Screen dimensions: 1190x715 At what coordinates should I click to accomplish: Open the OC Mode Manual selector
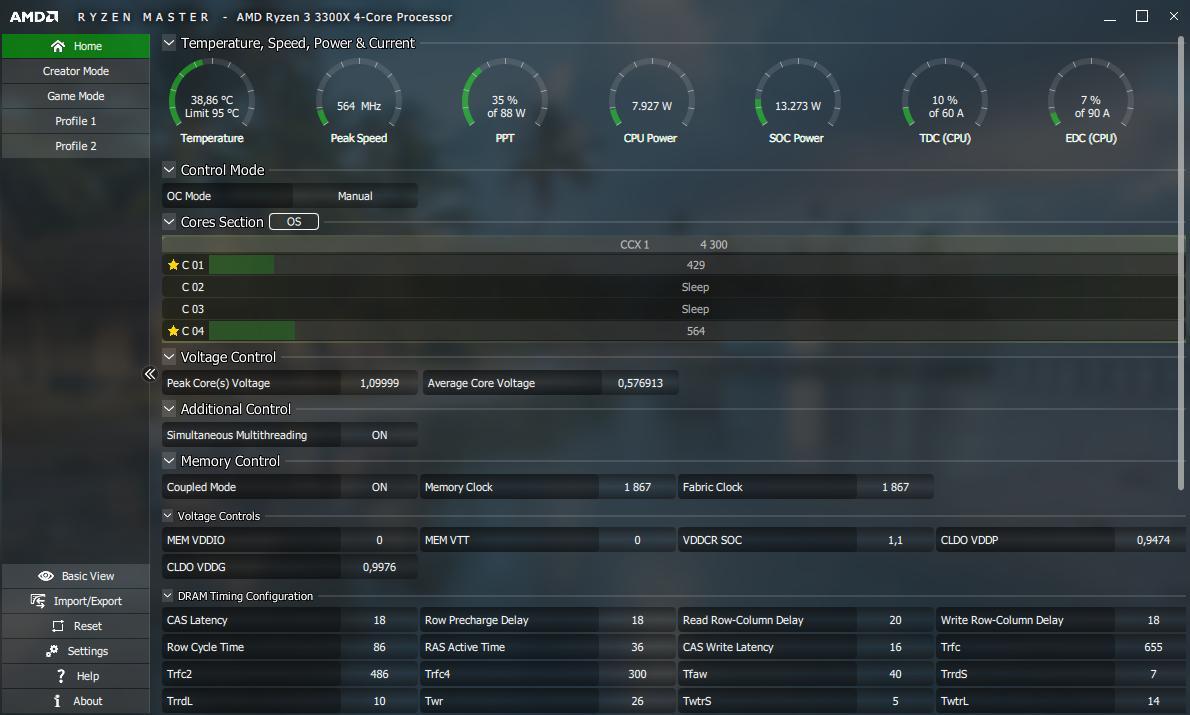click(354, 196)
